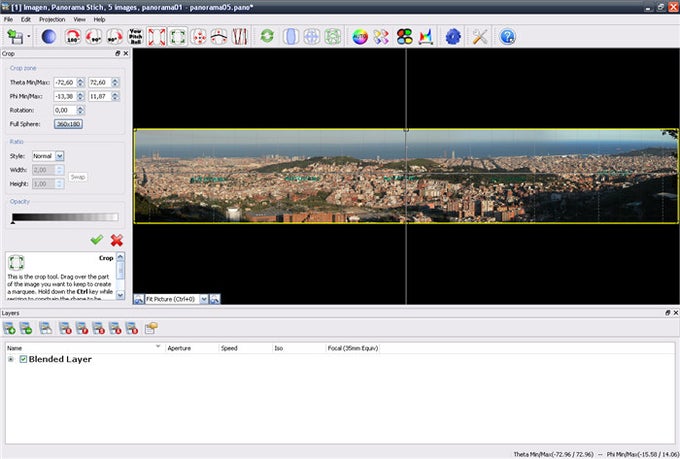
Task: Click the Theta Max field 72,60
Action: pyautogui.click(x=100, y=82)
